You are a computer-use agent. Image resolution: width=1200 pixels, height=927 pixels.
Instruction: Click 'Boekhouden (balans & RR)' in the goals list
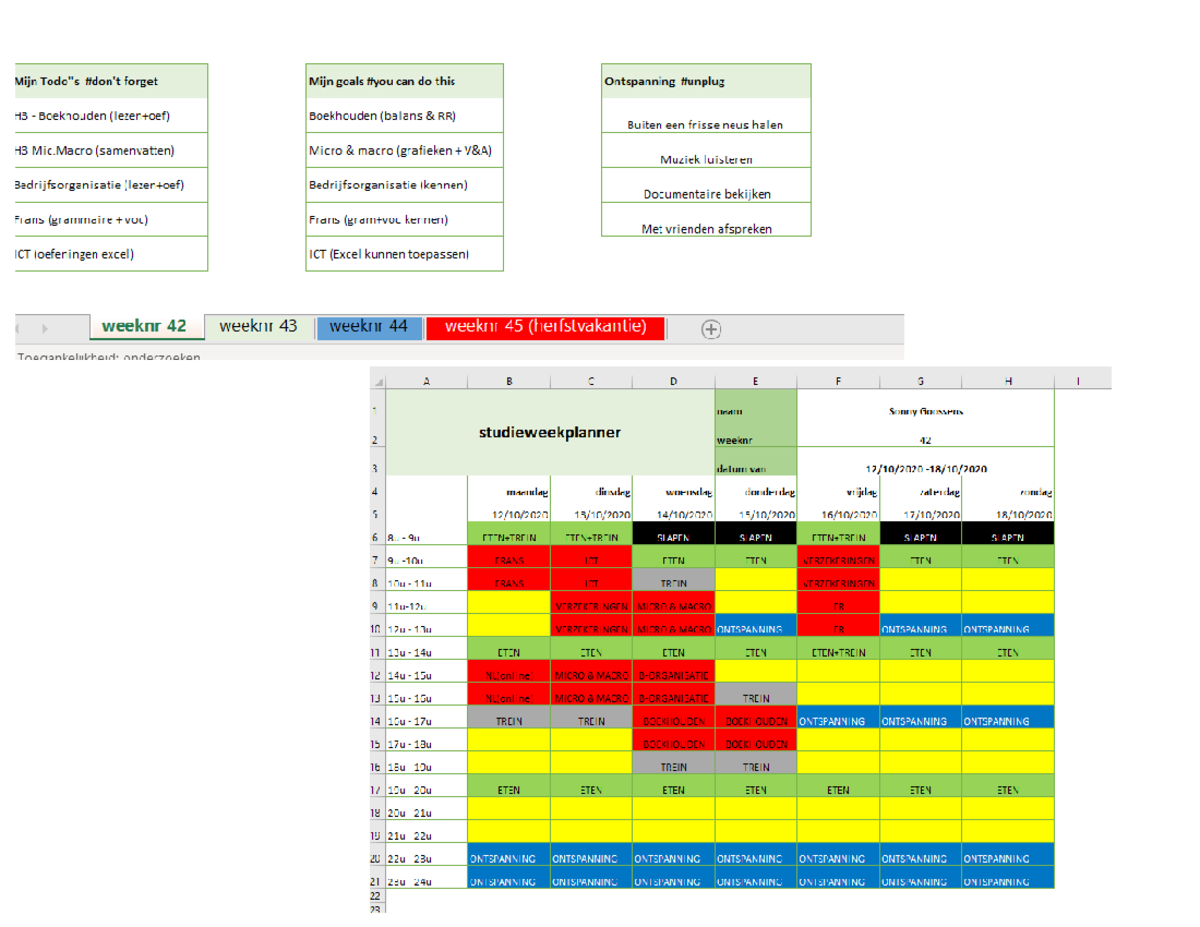(383, 115)
